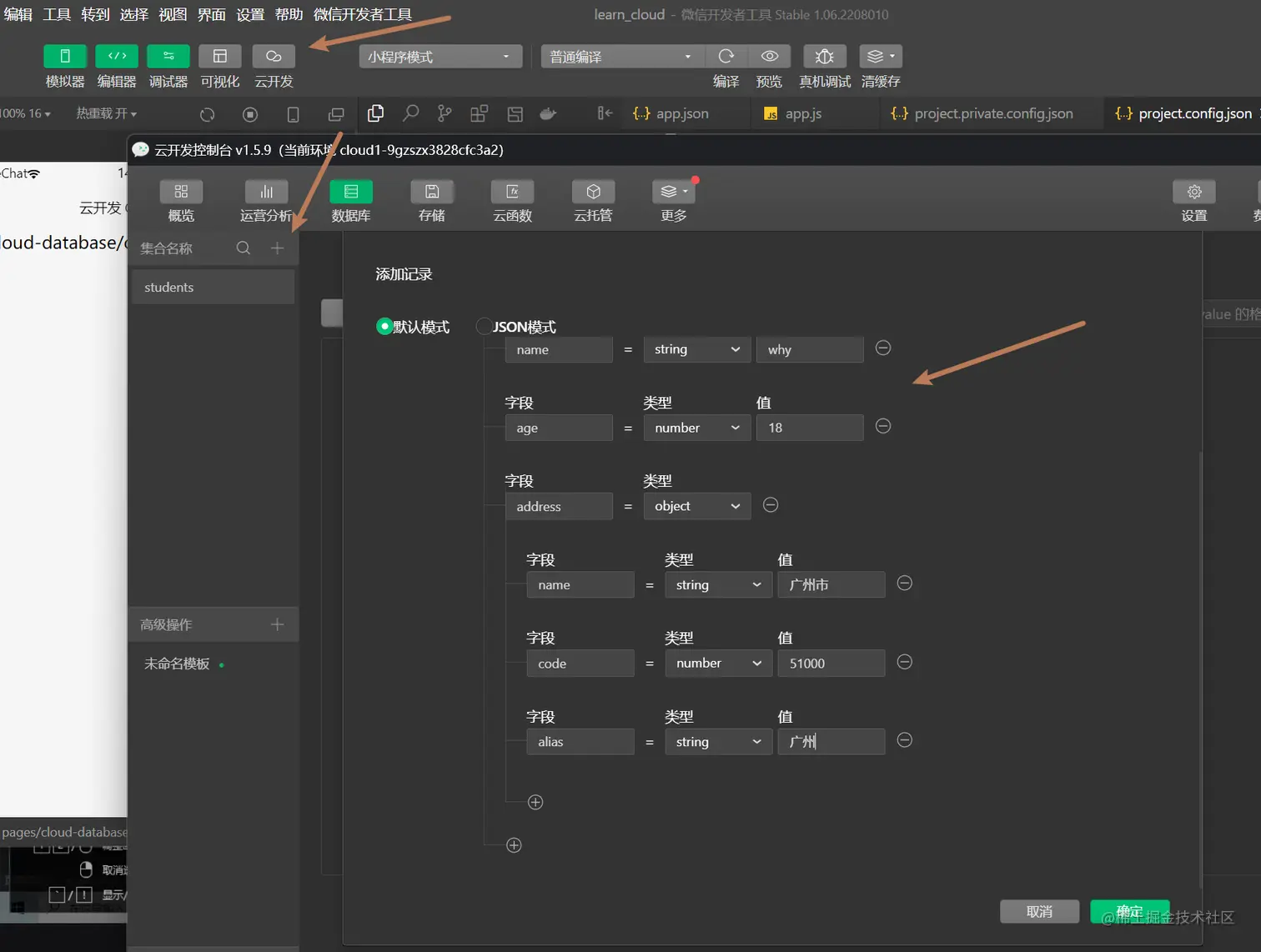1261x952 pixels.
Task: Open the 设置 menu in menu bar
Action: (x=249, y=14)
